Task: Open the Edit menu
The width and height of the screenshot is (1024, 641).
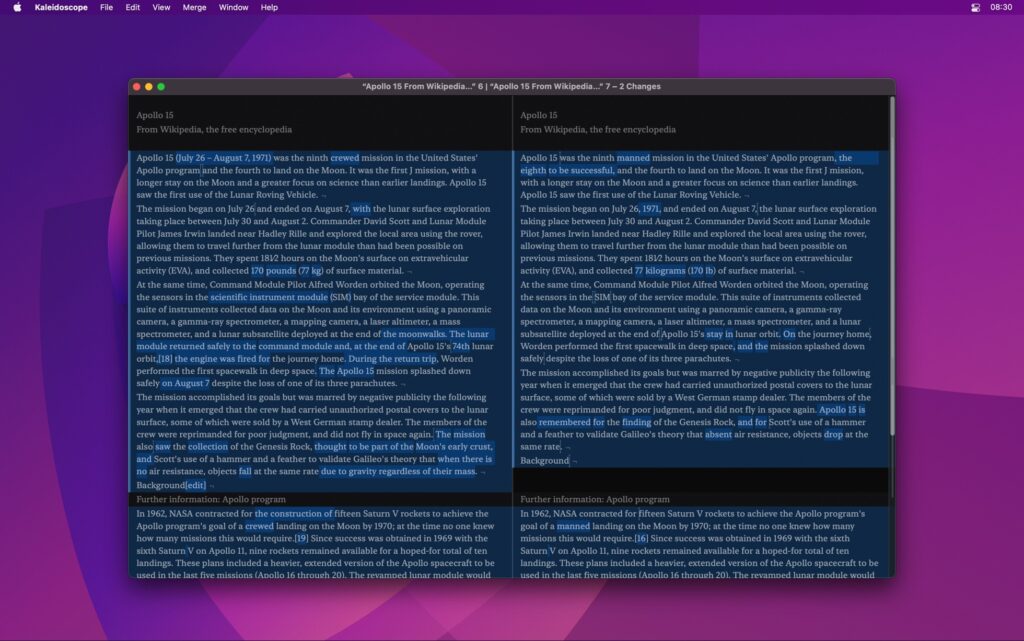Action: click(133, 7)
